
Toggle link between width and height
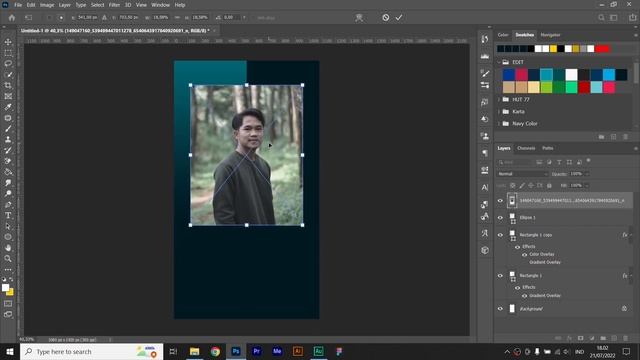[177, 18]
